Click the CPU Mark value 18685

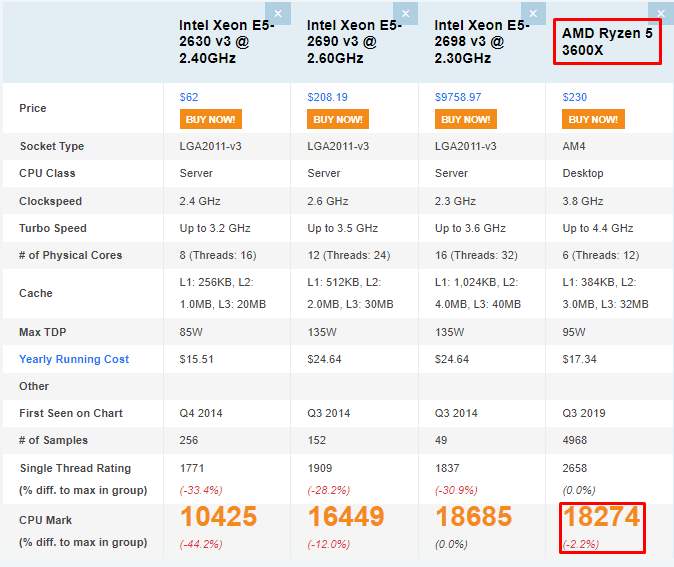474,516
